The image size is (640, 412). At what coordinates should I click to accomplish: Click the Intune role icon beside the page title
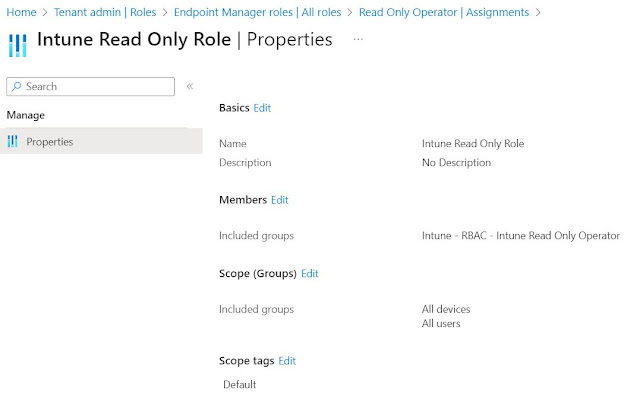(x=18, y=45)
